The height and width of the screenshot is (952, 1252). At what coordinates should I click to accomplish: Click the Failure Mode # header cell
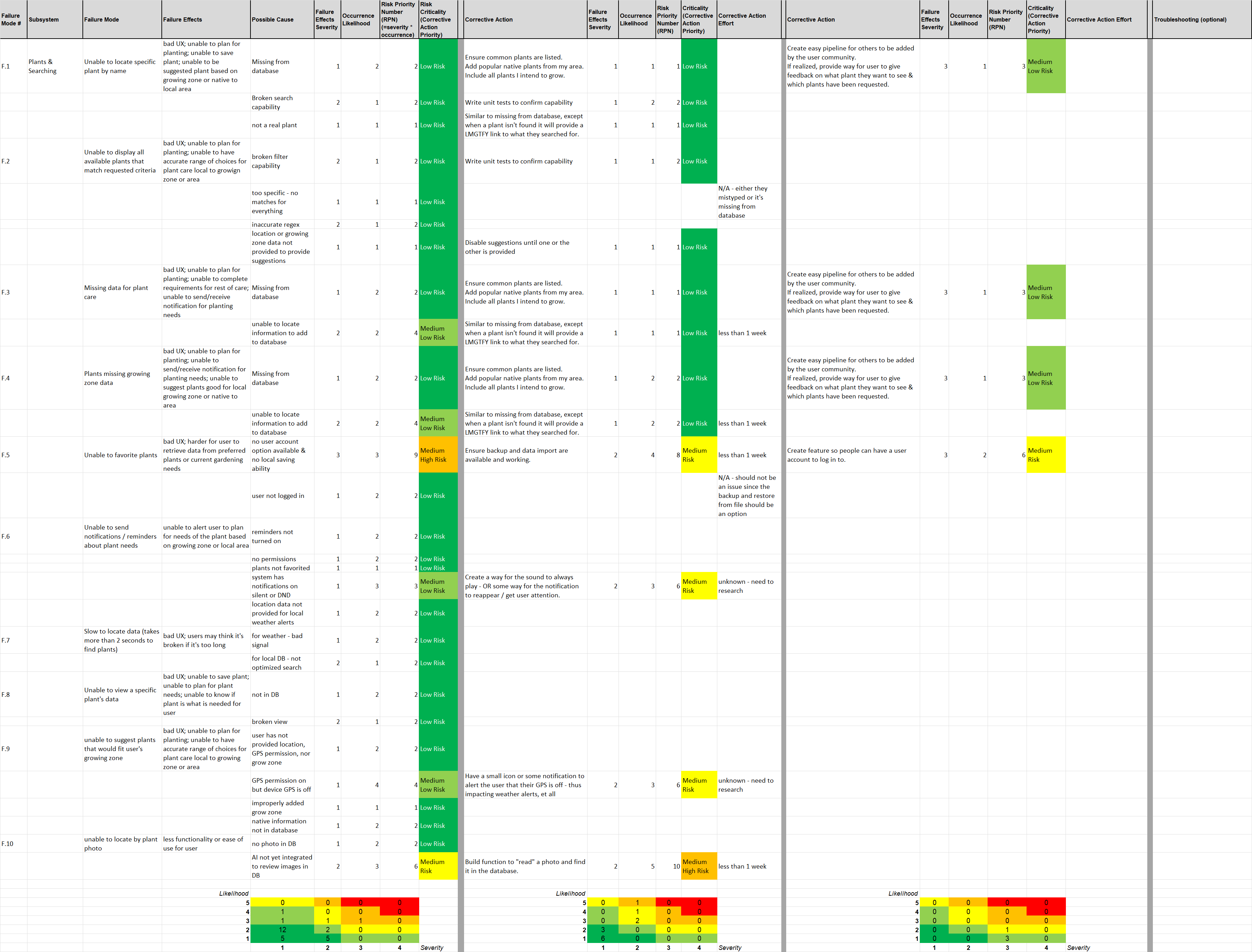pyautogui.click(x=13, y=20)
